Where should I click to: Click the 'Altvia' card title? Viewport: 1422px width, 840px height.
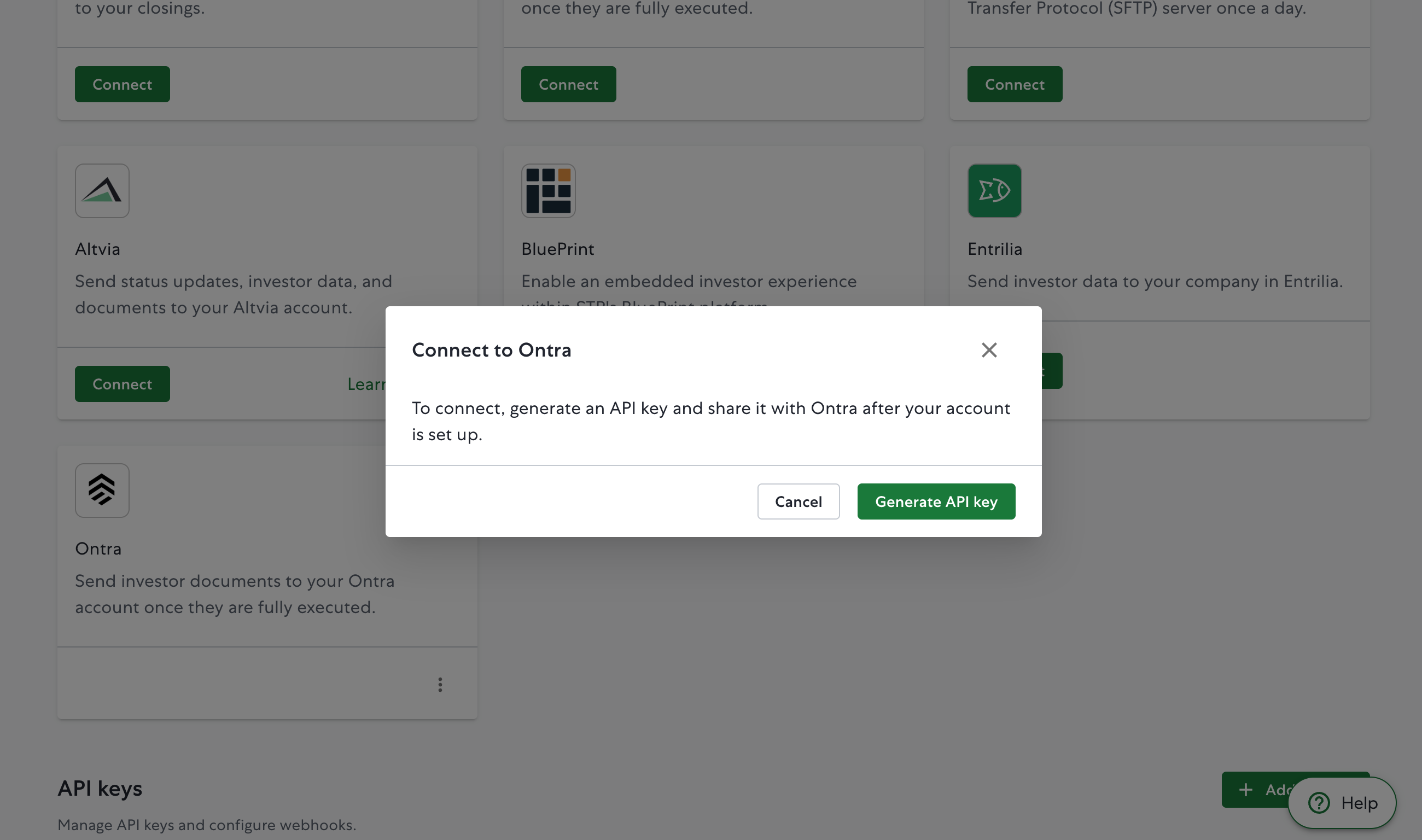[x=98, y=249]
